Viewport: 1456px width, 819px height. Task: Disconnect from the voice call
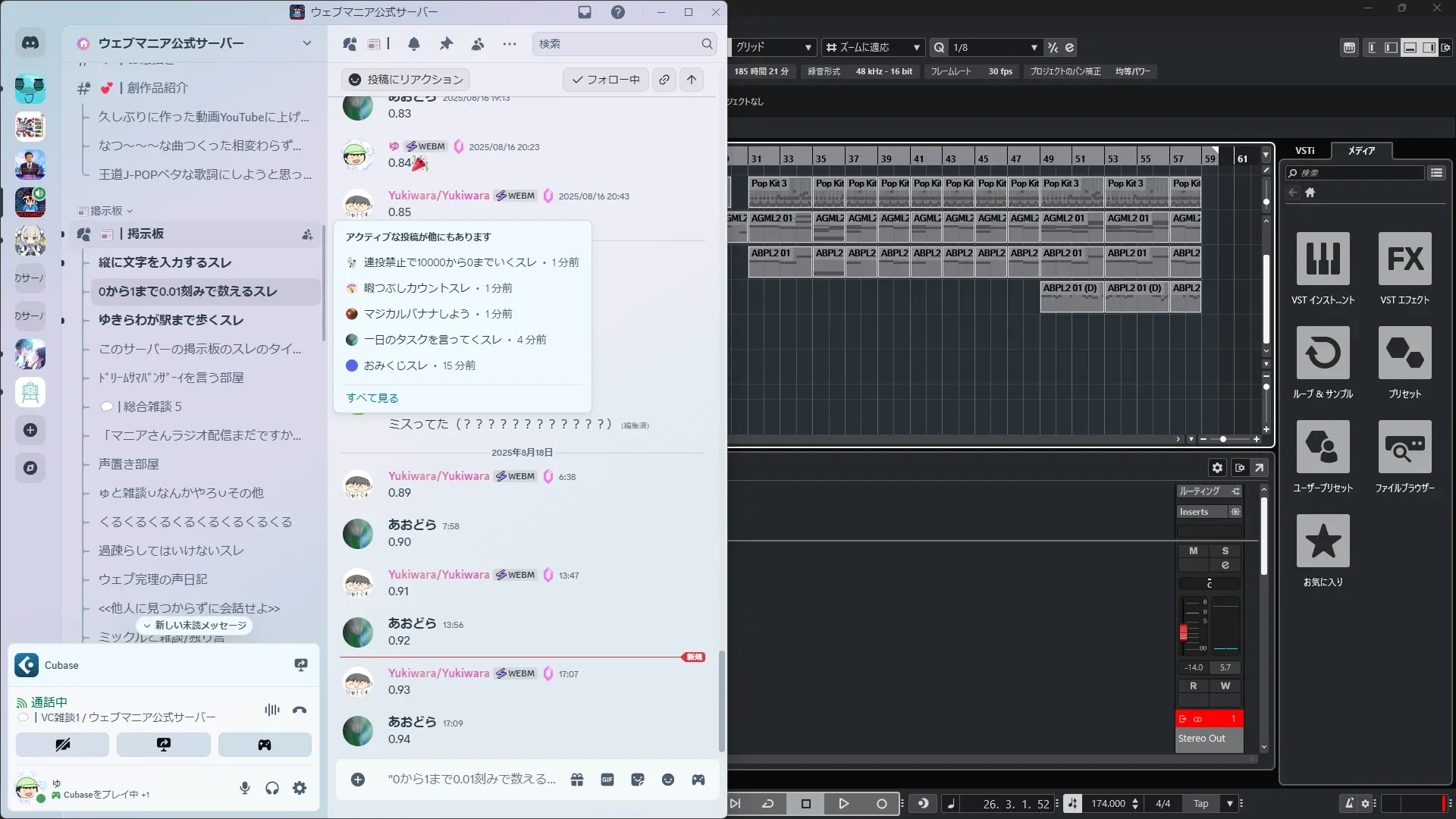[x=300, y=710]
